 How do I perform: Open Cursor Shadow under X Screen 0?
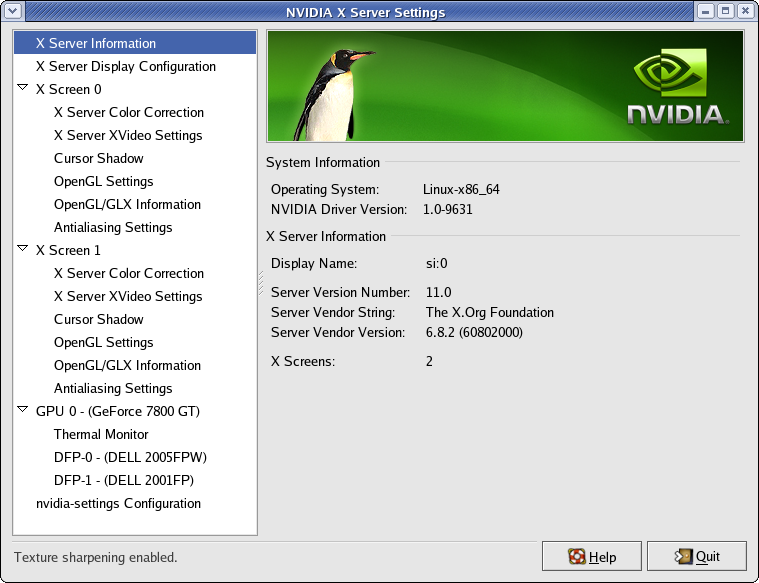99,158
